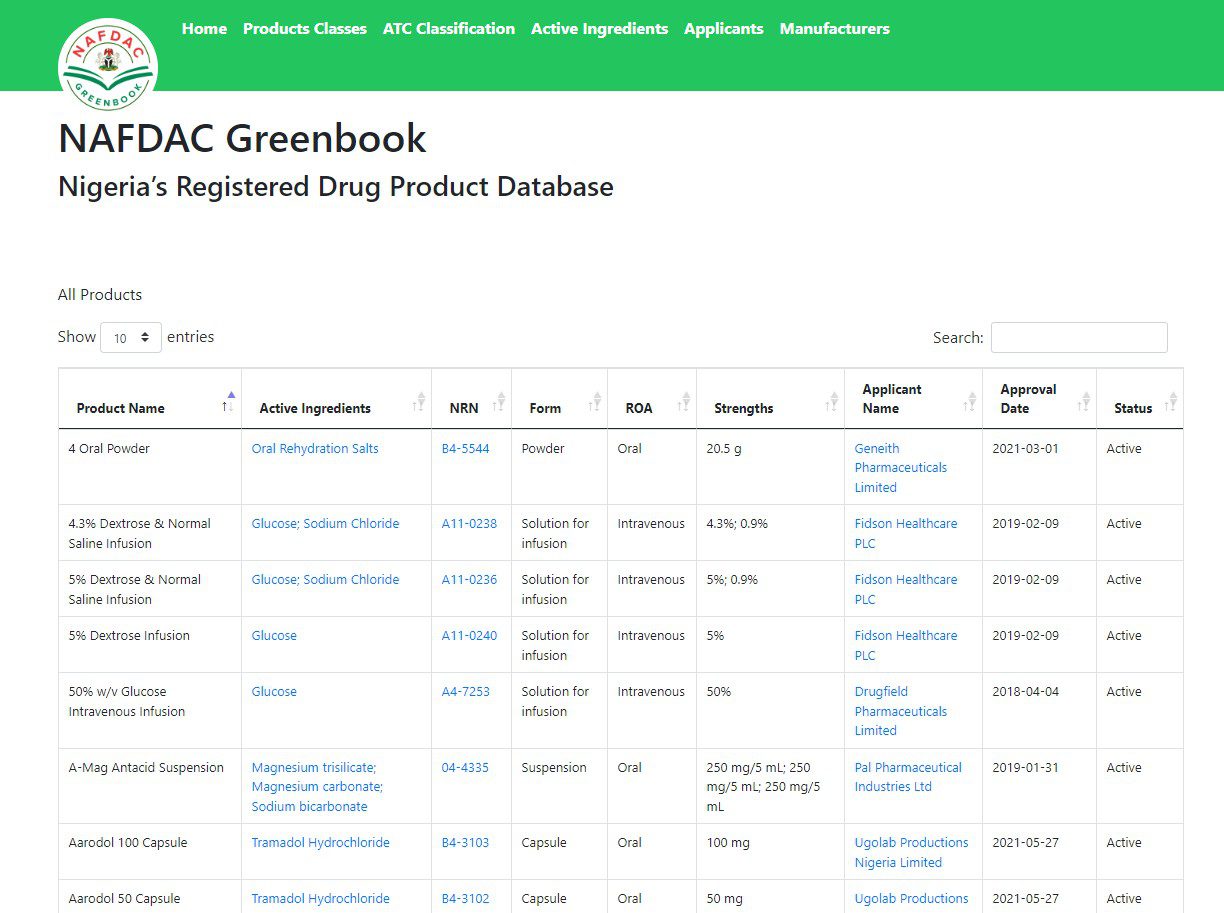Sort by Approval Date column arrows
The image size is (1224, 913).
(1084, 401)
